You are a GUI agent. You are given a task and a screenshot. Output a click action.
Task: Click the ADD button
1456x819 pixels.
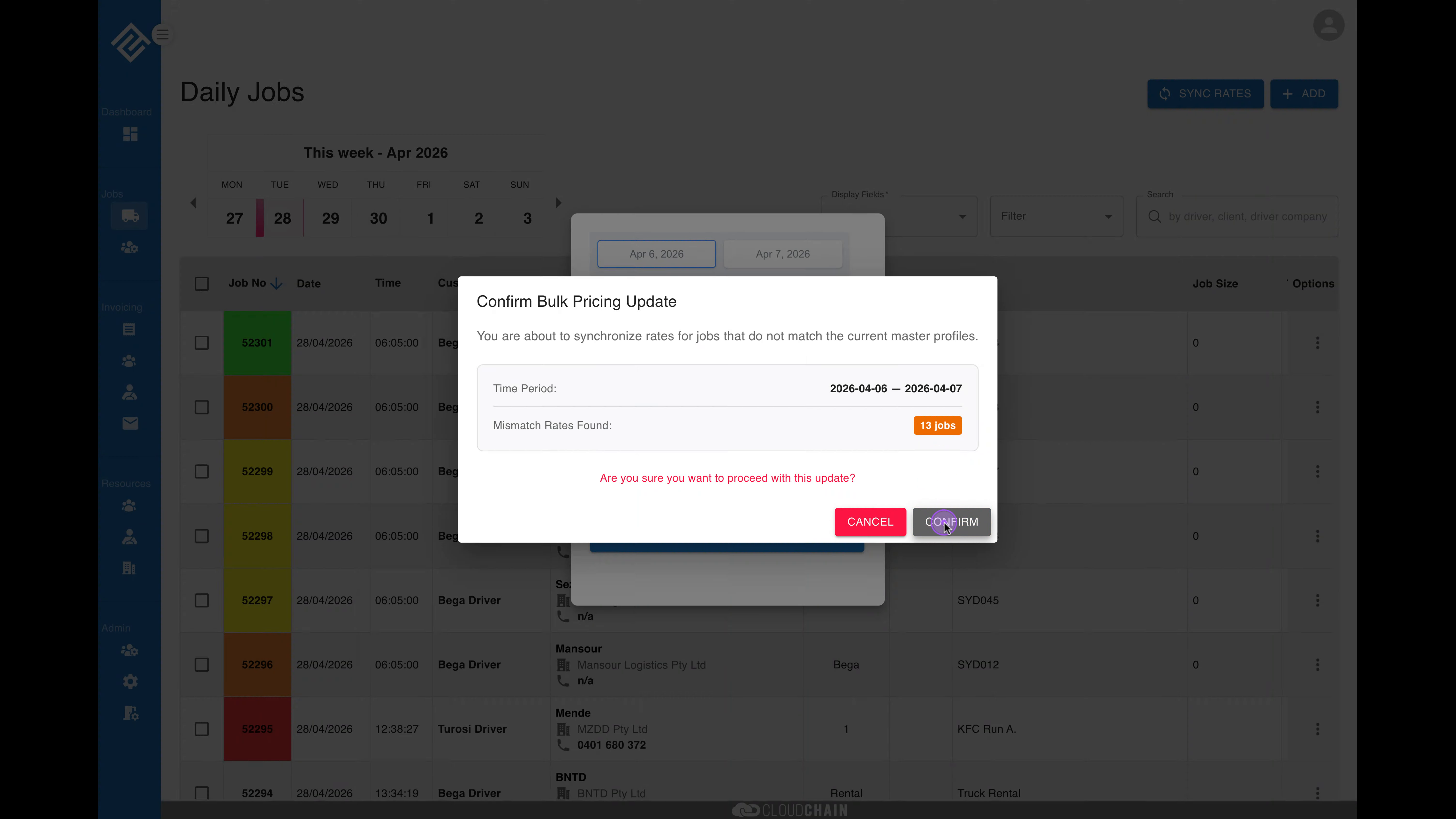(x=1304, y=94)
